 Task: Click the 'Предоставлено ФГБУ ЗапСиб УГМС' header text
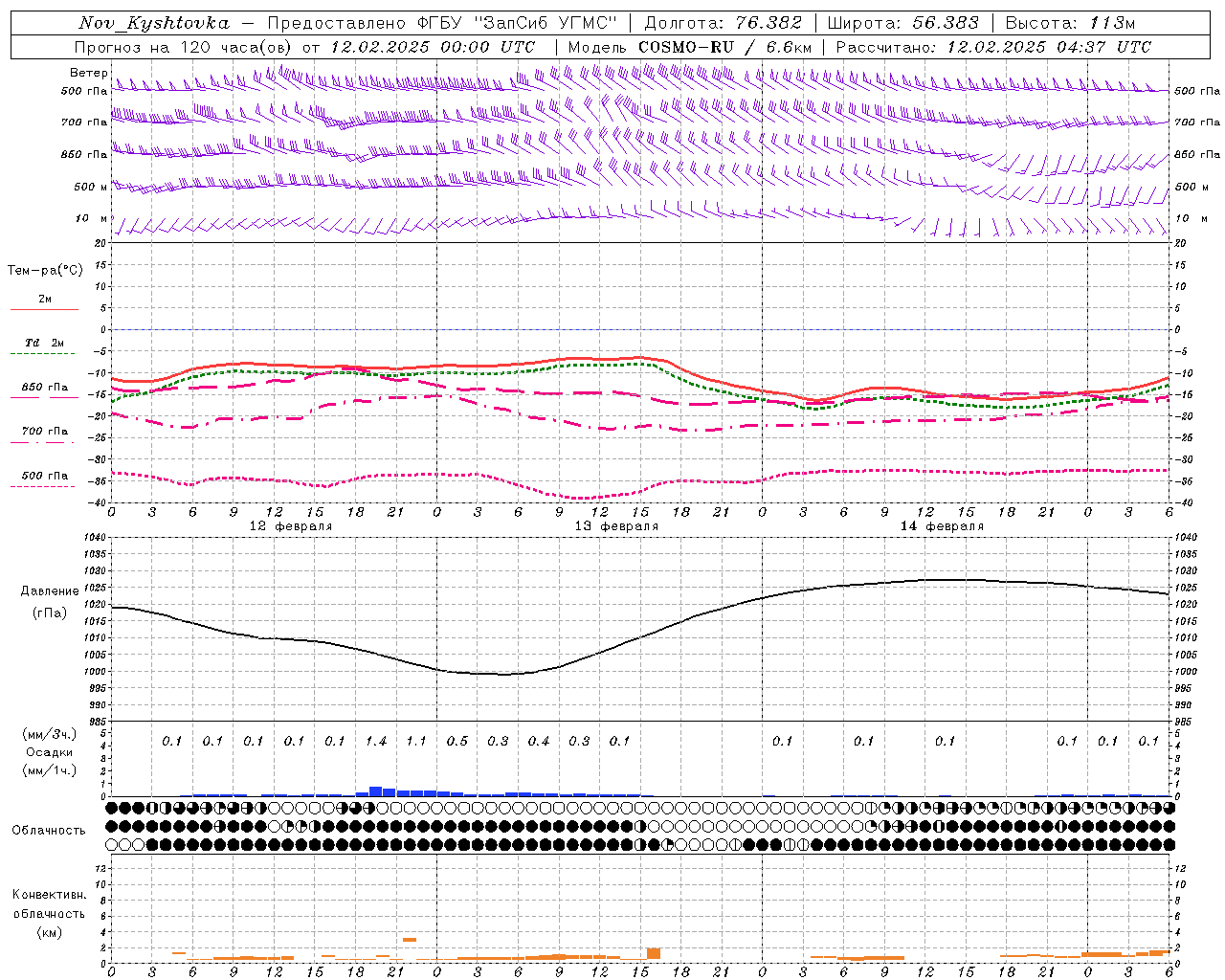443,23
